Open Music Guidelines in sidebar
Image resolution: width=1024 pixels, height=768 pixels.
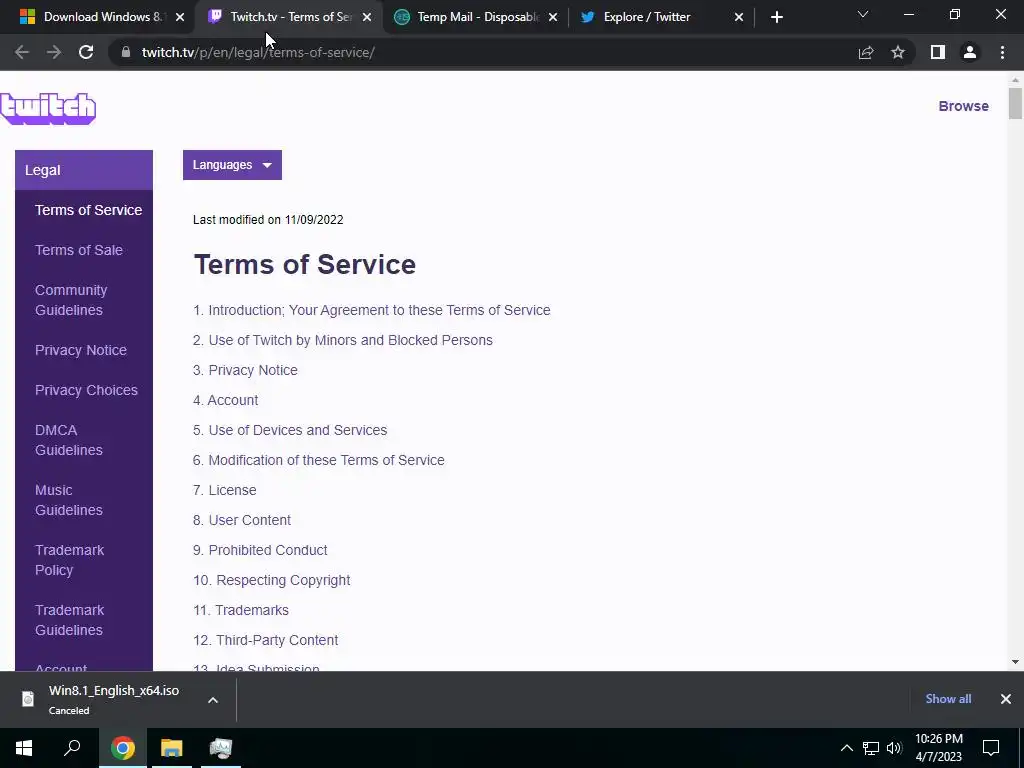(x=69, y=500)
